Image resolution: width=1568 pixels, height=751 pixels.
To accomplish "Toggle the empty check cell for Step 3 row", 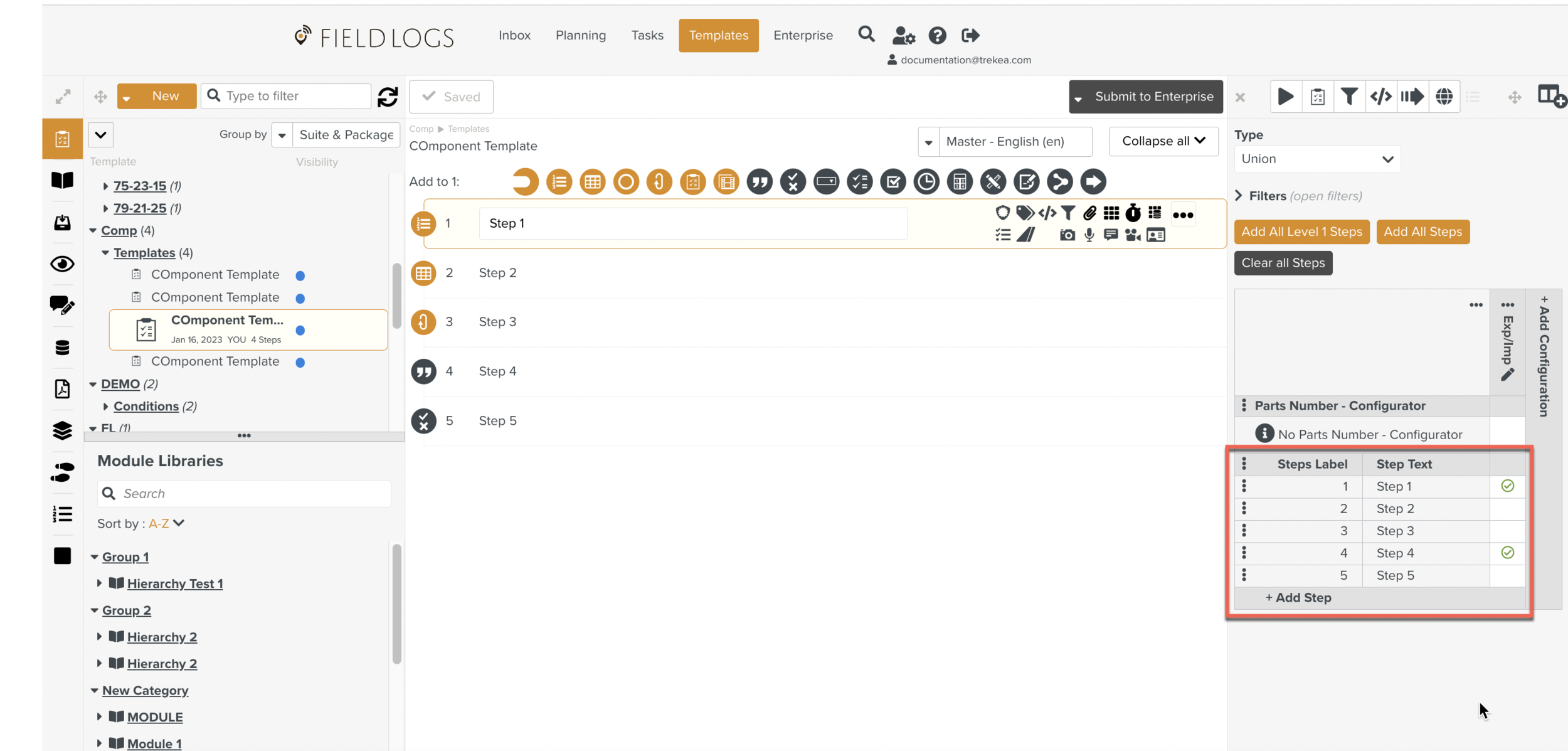I will (1507, 531).
